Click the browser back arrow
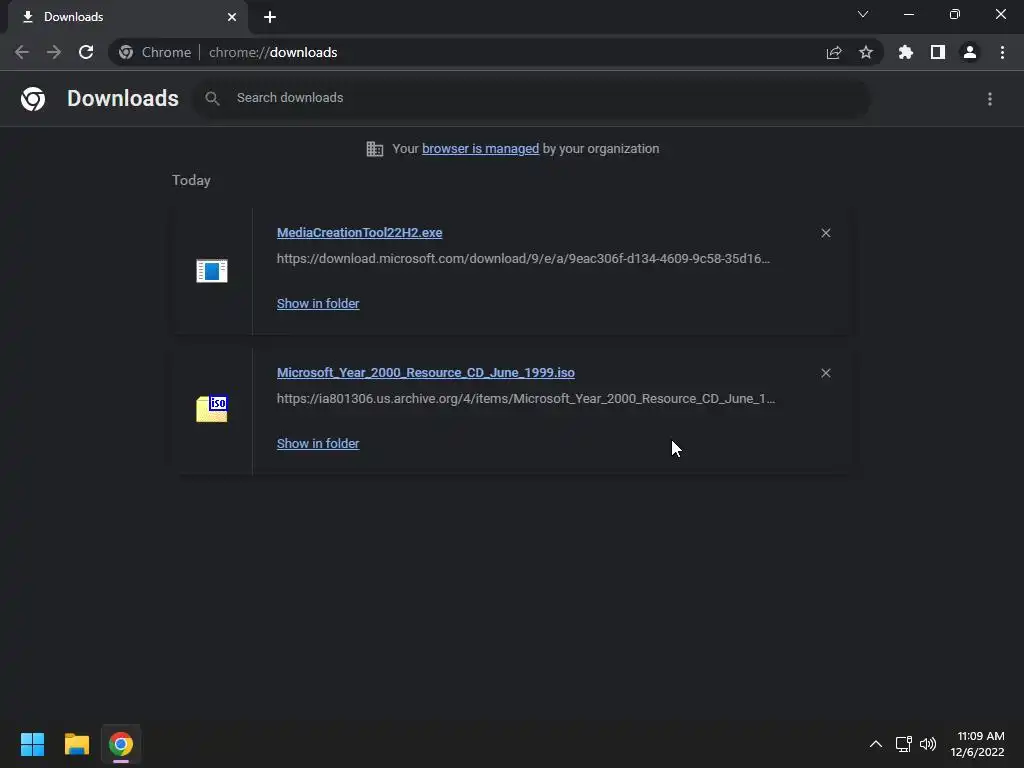The height and width of the screenshot is (768, 1024). 22,52
